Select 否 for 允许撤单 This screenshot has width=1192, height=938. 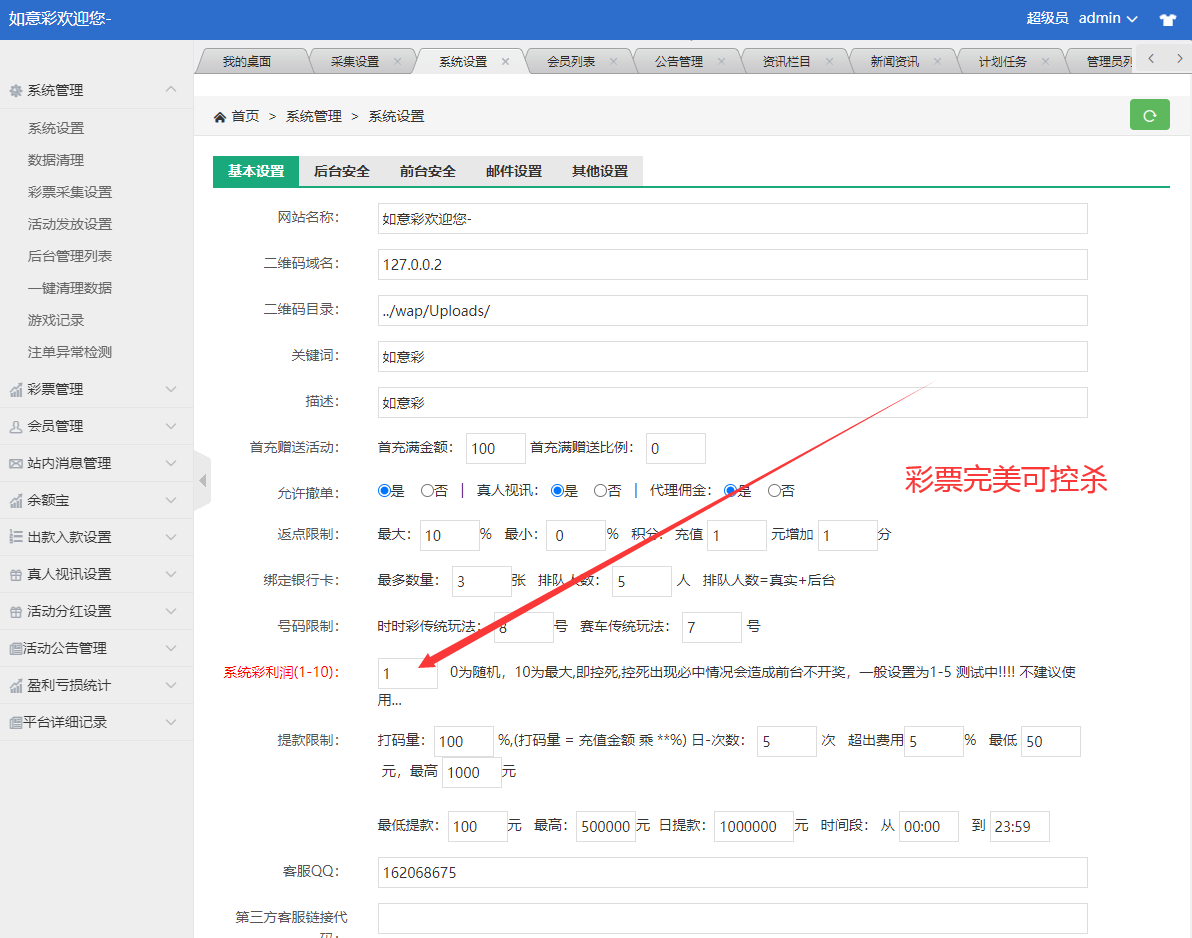427,491
